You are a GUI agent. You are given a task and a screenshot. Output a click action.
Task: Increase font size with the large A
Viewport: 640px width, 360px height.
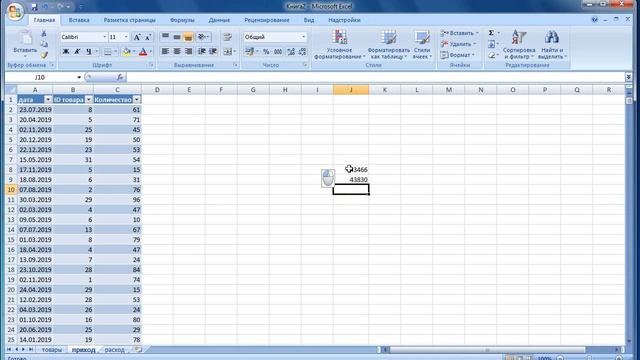[137, 37]
